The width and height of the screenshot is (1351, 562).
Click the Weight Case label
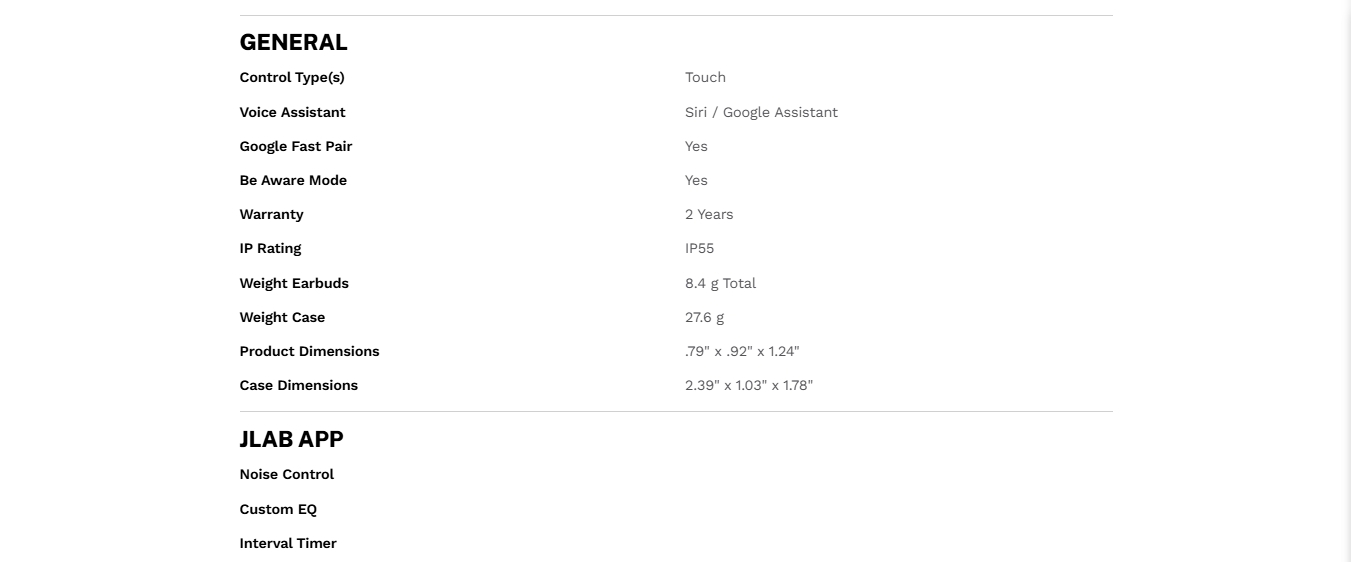click(x=282, y=317)
